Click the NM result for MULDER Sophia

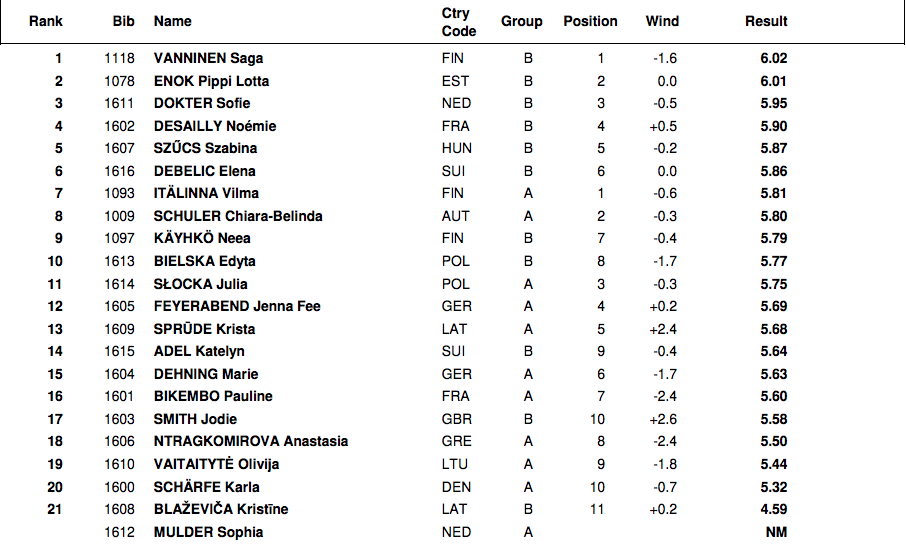click(x=776, y=532)
